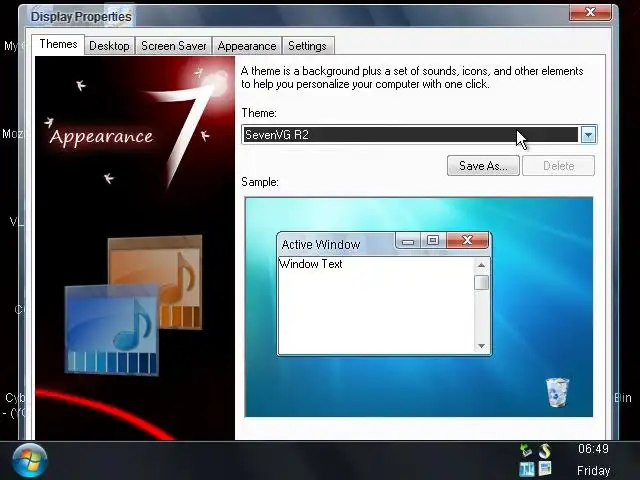Click the Active Window title bar
The width and height of the screenshot is (640, 480).
point(336,244)
